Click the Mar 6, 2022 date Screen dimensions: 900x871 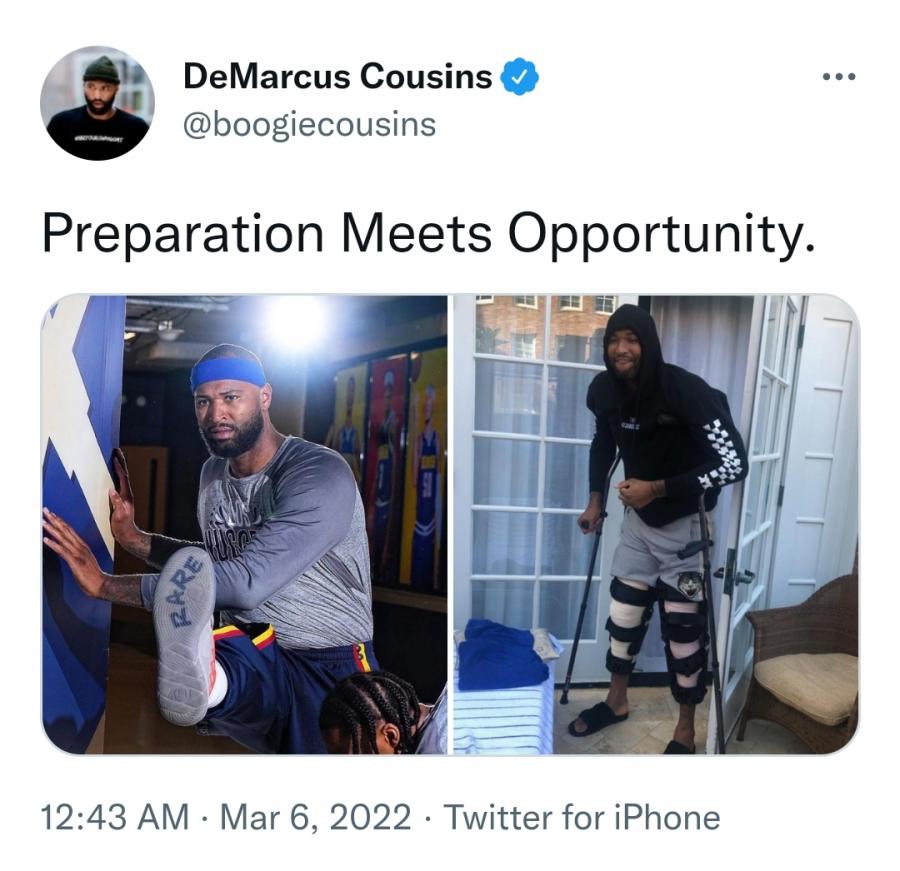pos(315,816)
